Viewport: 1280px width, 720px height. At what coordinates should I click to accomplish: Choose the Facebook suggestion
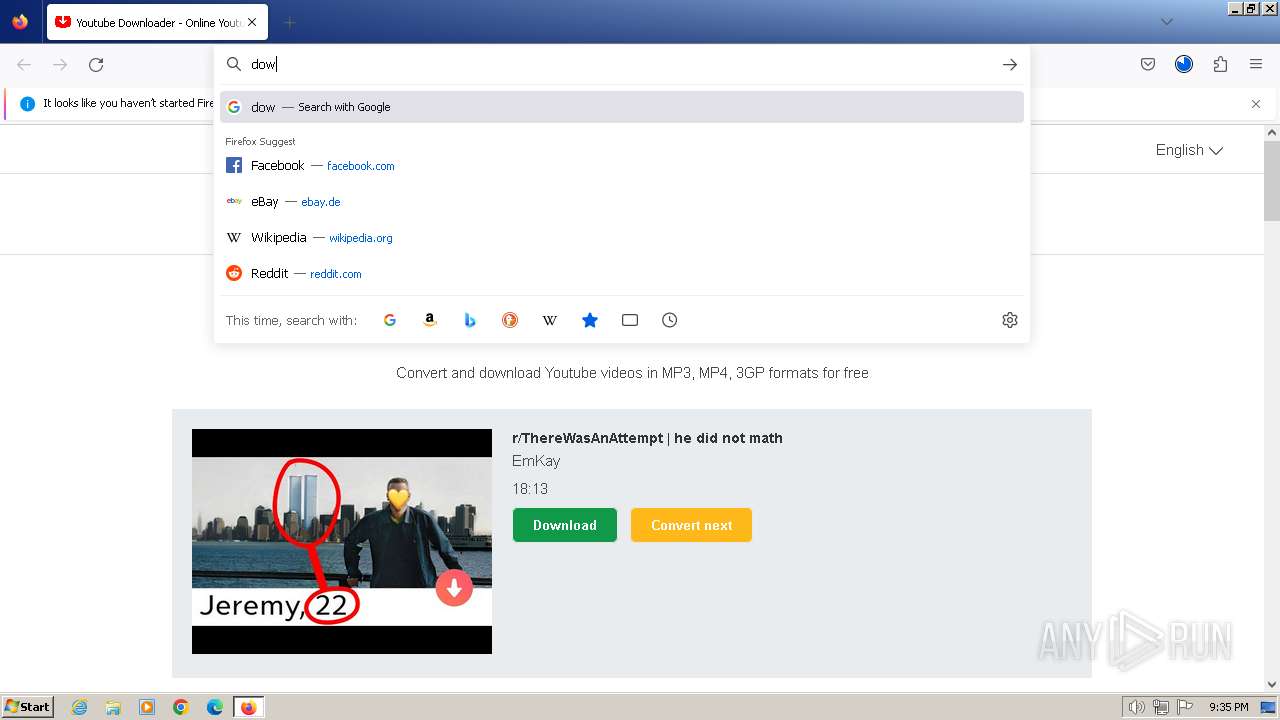[x=622, y=166]
